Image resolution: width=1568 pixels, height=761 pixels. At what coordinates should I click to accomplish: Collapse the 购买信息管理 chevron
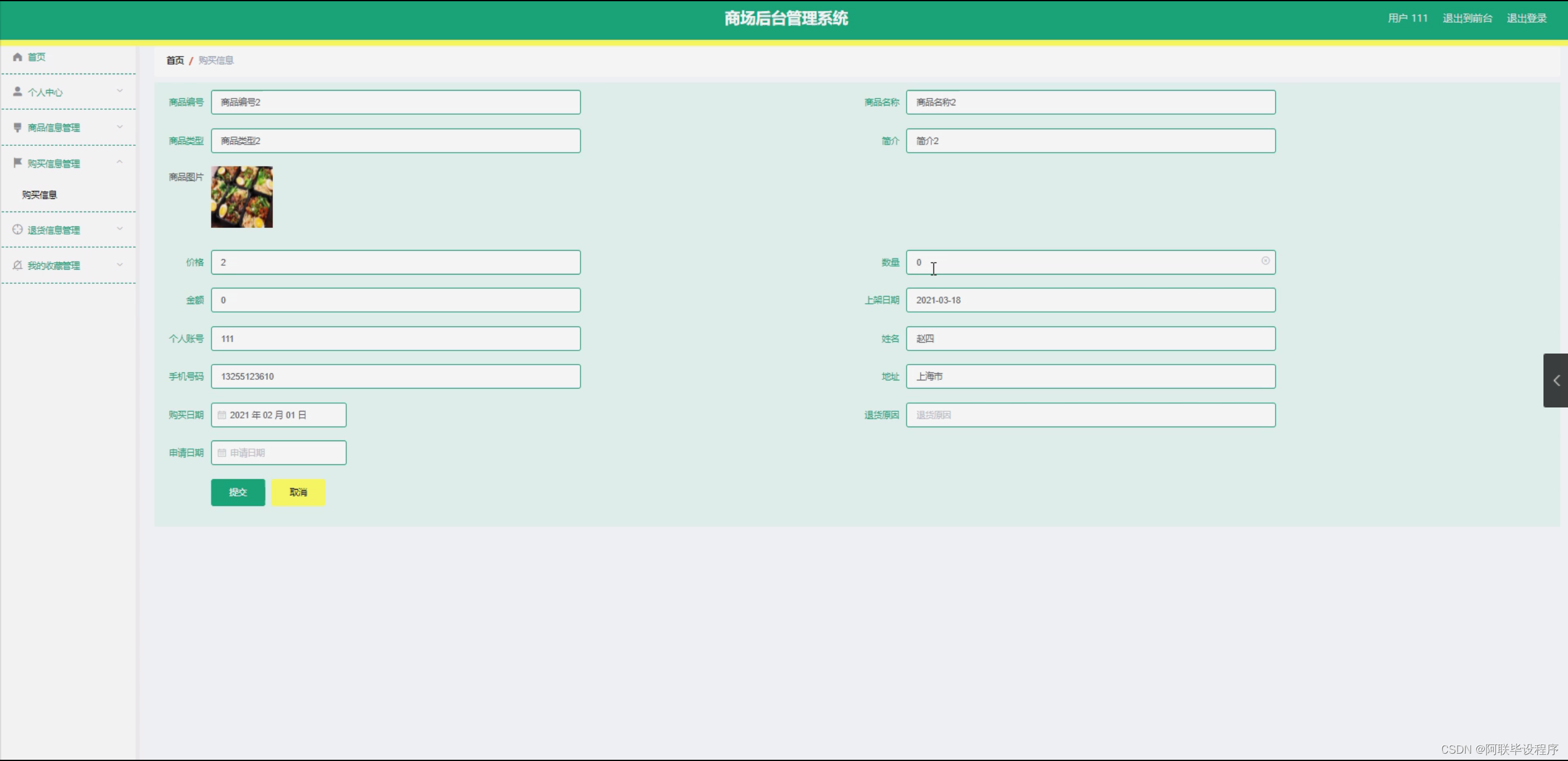pyautogui.click(x=120, y=162)
